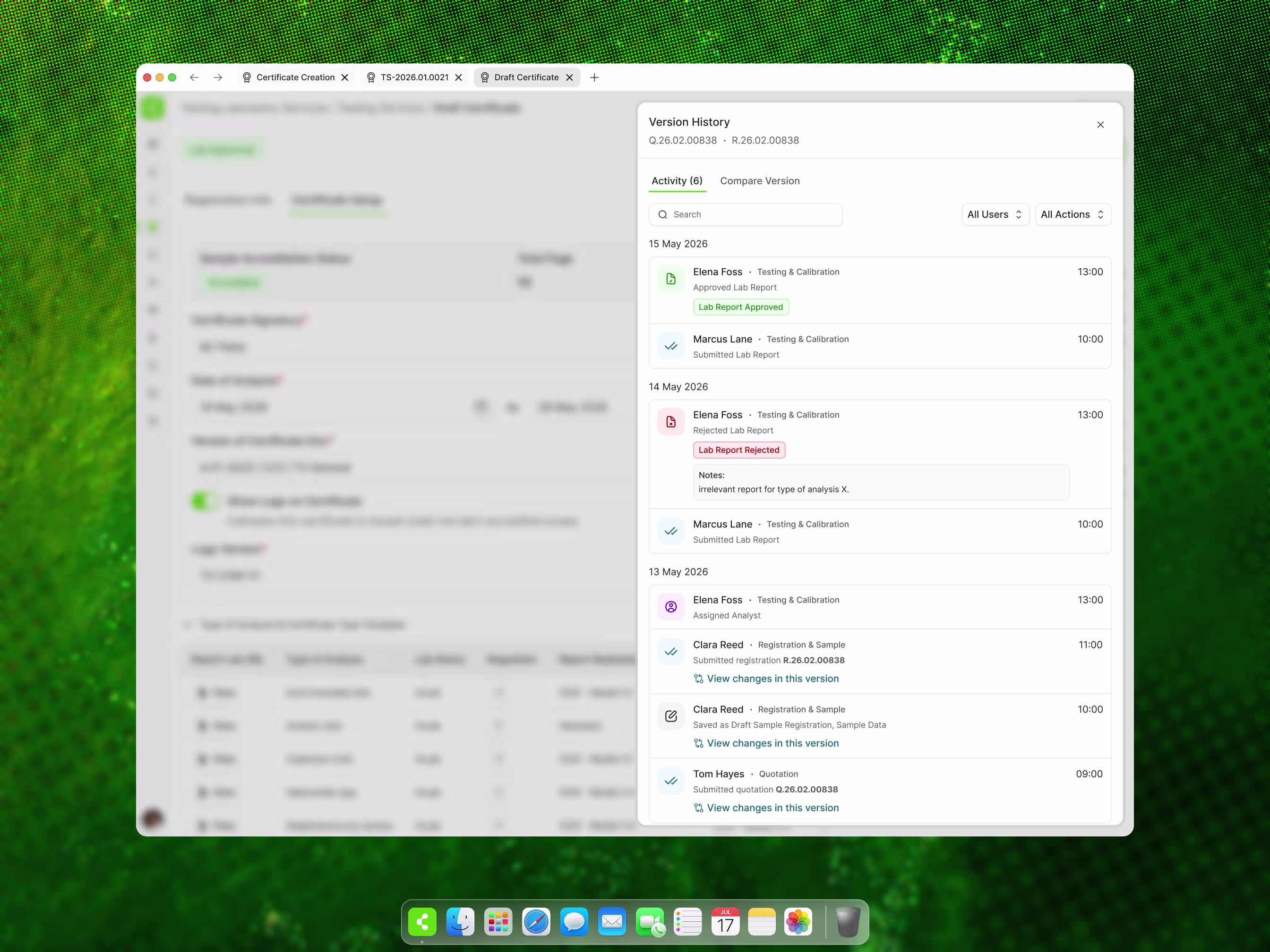
Task: Click the Assigned Analyst user icon
Action: [670, 606]
